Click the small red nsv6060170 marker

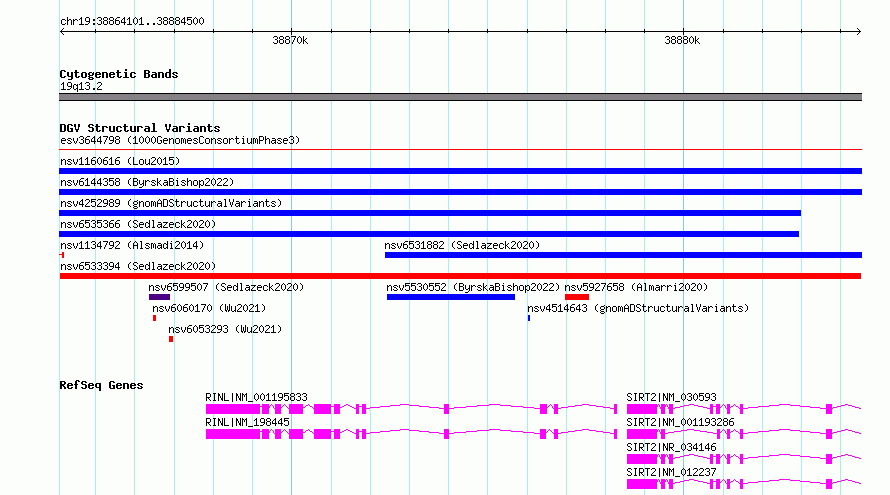[x=154, y=318]
